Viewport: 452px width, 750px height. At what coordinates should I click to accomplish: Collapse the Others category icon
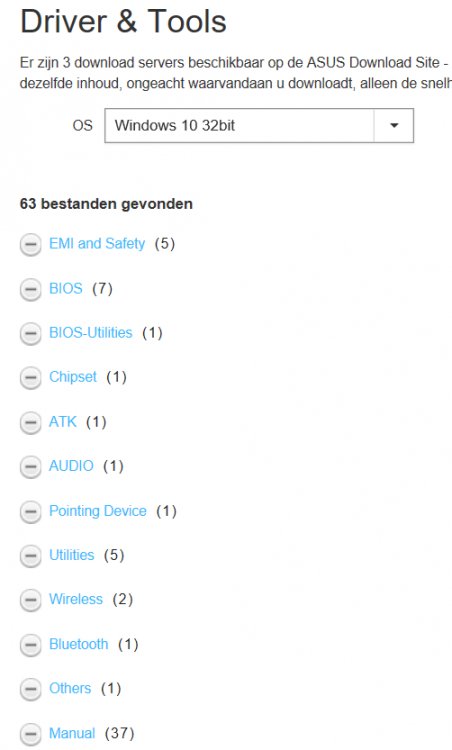click(x=30, y=689)
